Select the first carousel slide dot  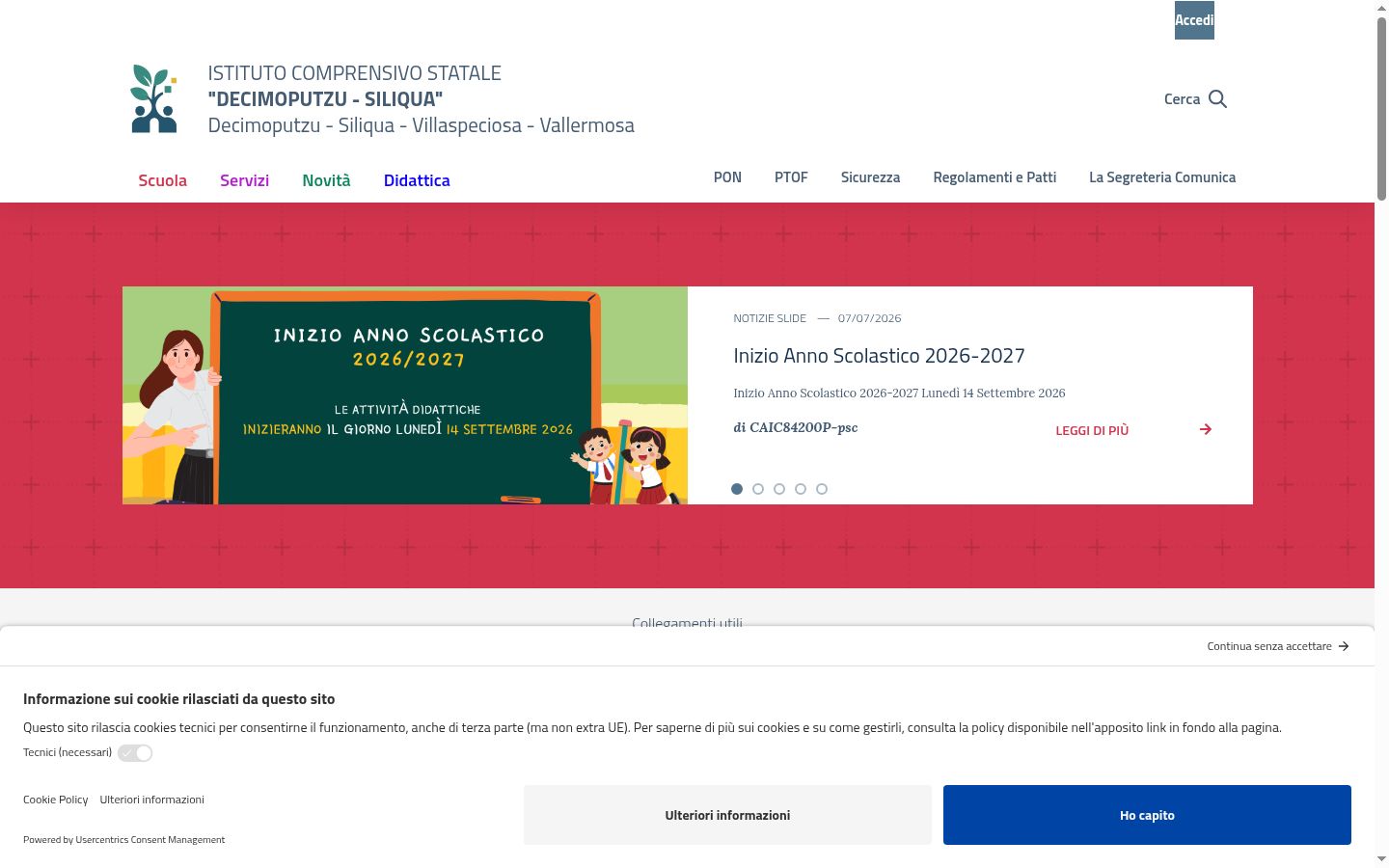[737, 489]
